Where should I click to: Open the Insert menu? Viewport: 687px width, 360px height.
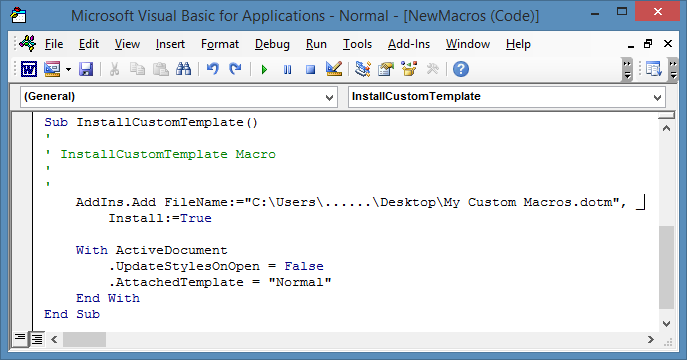(170, 44)
